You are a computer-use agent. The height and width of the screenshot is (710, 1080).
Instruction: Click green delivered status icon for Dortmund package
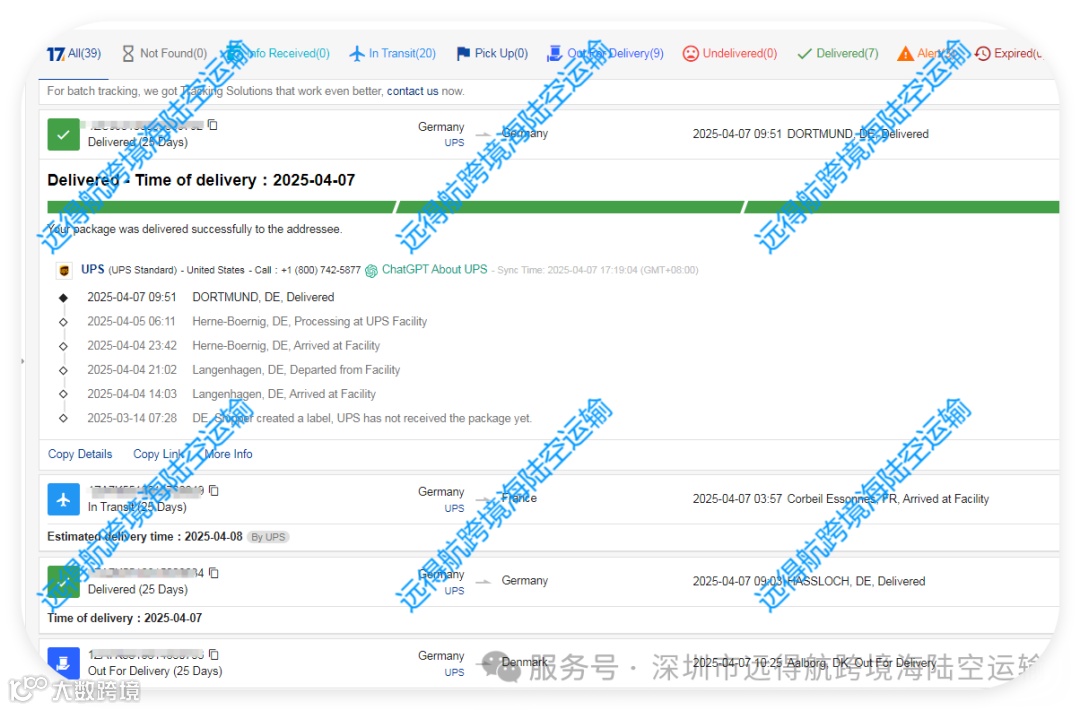pyautogui.click(x=63, y=135)
